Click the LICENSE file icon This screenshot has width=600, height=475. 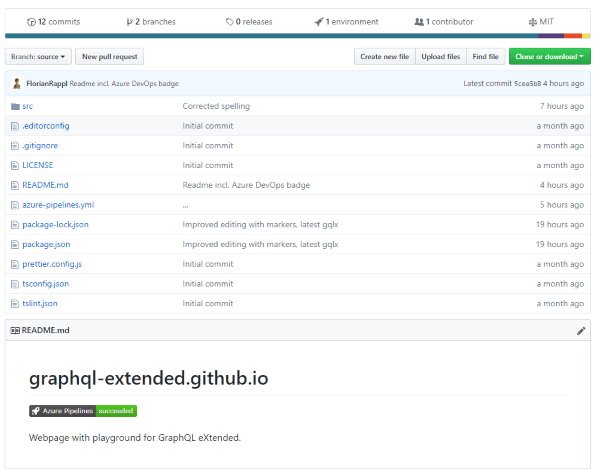pos(15,165)
